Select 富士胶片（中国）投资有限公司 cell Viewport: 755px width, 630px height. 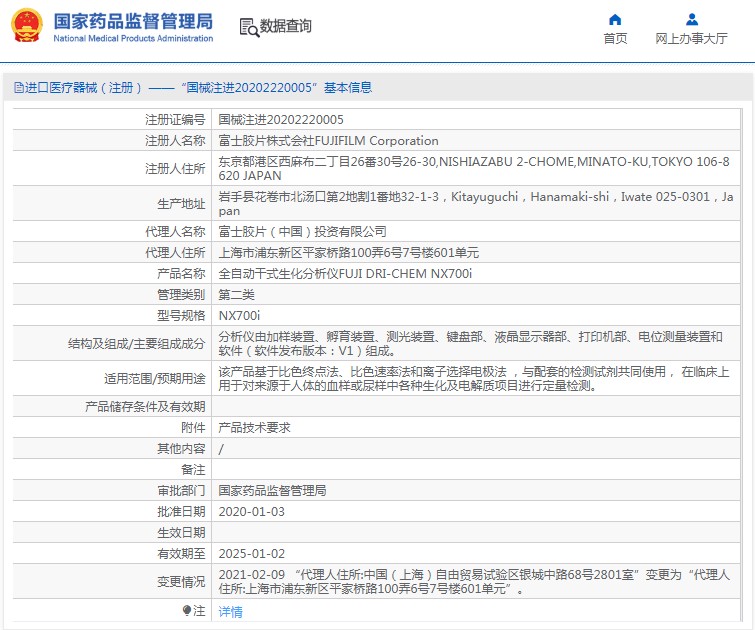click(302, 232)
